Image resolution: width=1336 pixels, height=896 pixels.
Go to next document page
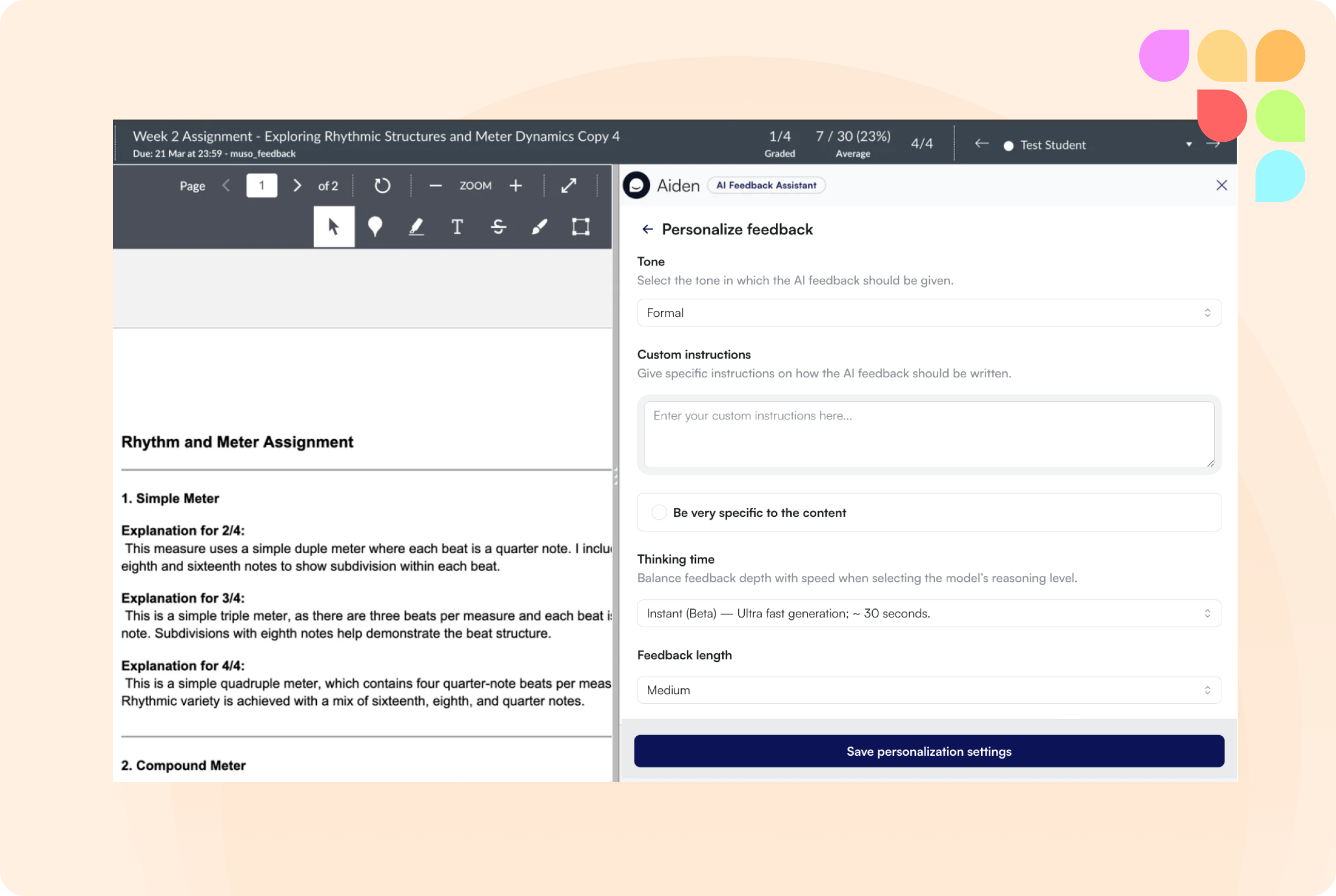[x=297, y=186]
